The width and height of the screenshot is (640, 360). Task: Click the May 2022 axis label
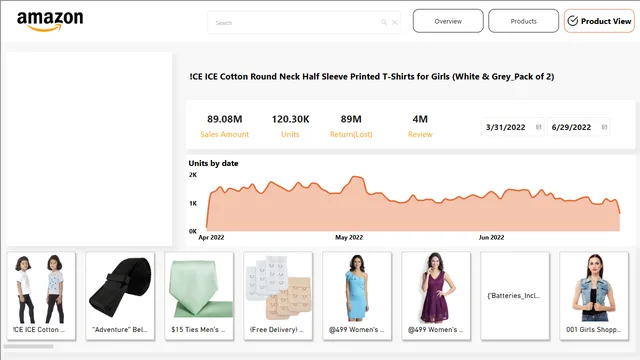(x=349, y=237)
